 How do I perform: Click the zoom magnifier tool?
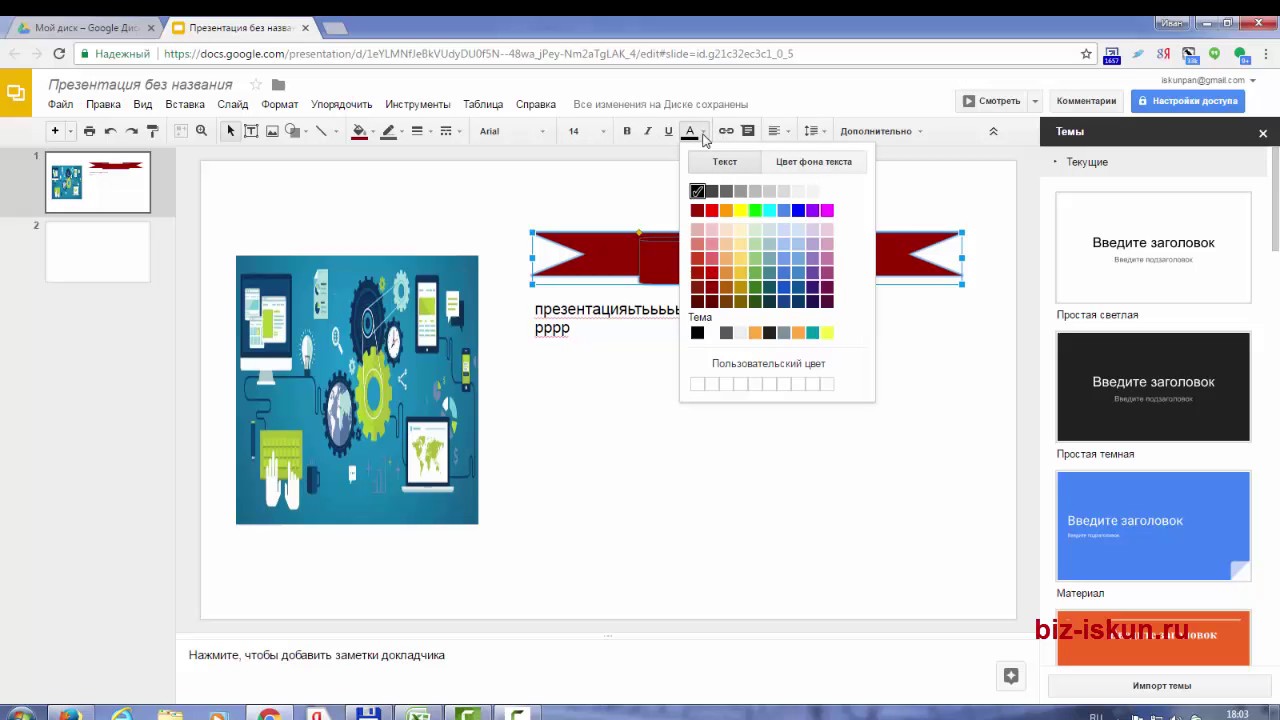pos(201,131)
